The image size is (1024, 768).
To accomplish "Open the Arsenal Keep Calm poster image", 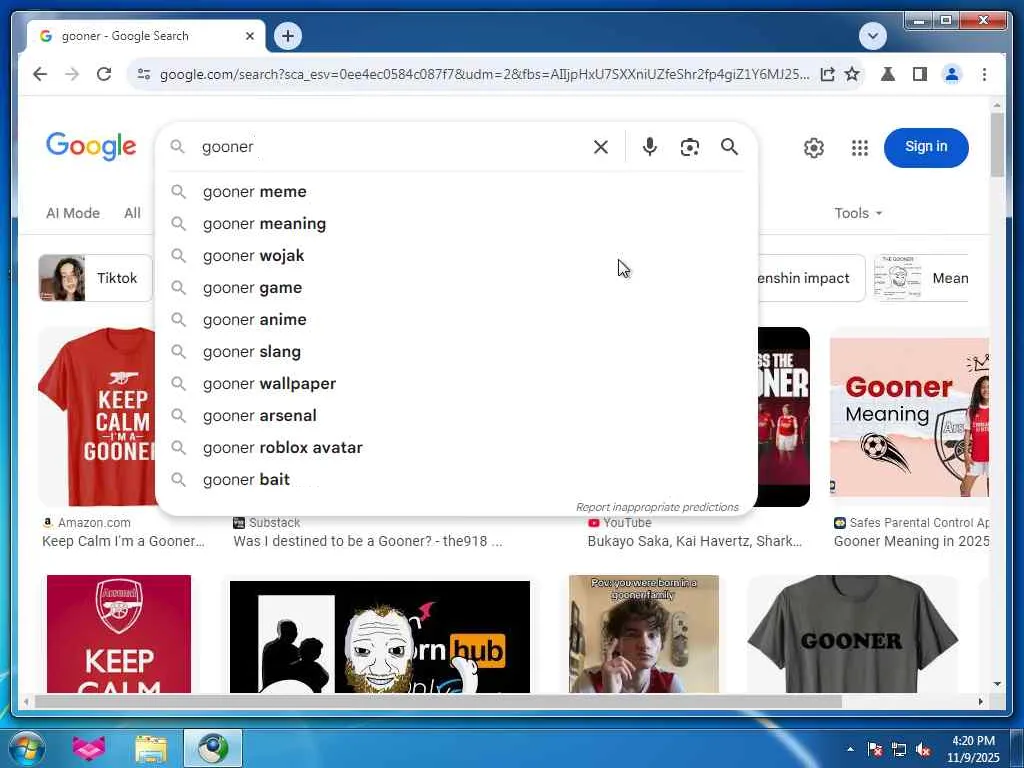I will (x=119, y=633).
